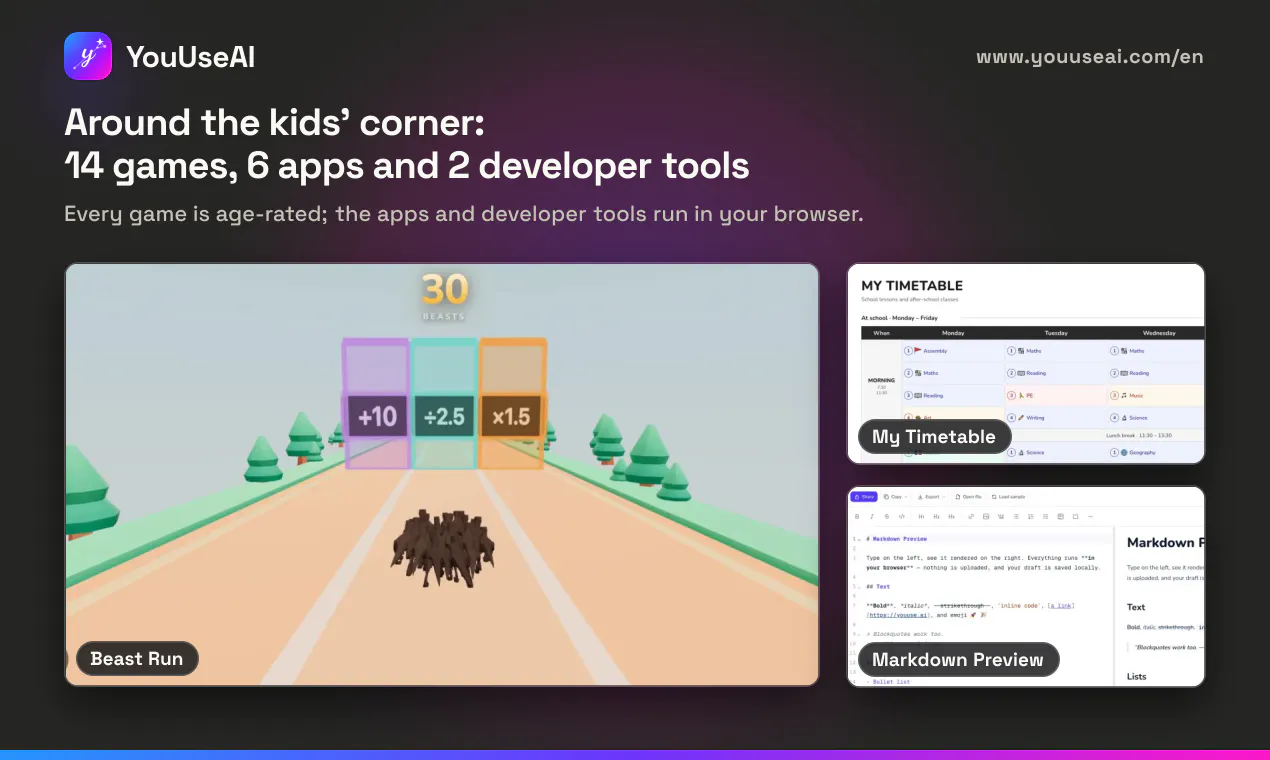
Task: Click the MY TIMETABLE page title
Action: coord(912,286)
